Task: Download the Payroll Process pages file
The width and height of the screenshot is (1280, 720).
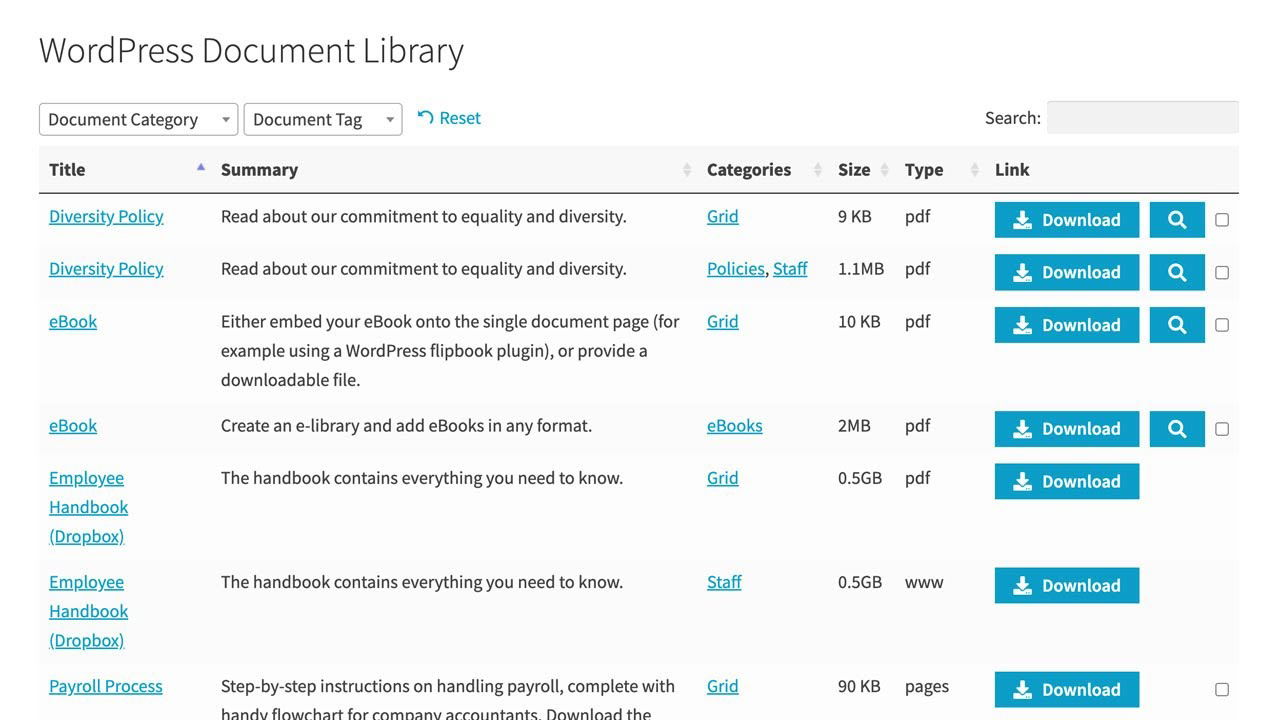Action: click(x=1066, y=689)
